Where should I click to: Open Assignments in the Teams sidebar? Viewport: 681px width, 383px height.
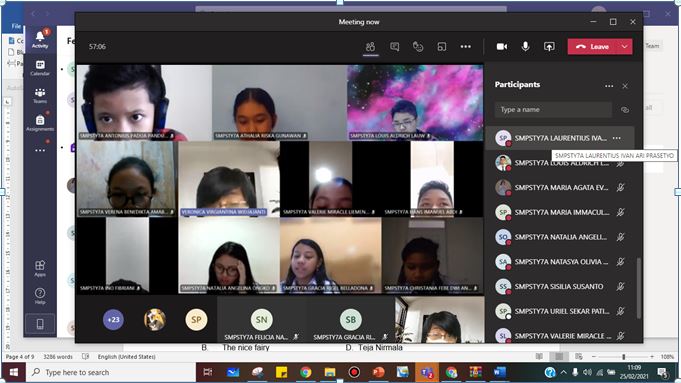tap(40, 123)
